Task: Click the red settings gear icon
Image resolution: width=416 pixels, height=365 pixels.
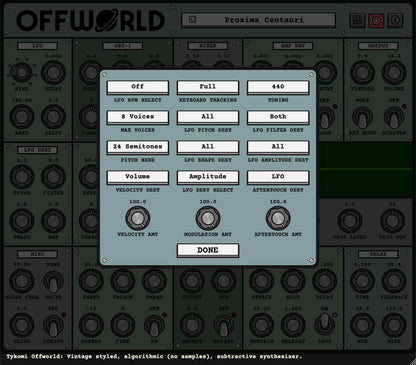Action: (376, 20)
